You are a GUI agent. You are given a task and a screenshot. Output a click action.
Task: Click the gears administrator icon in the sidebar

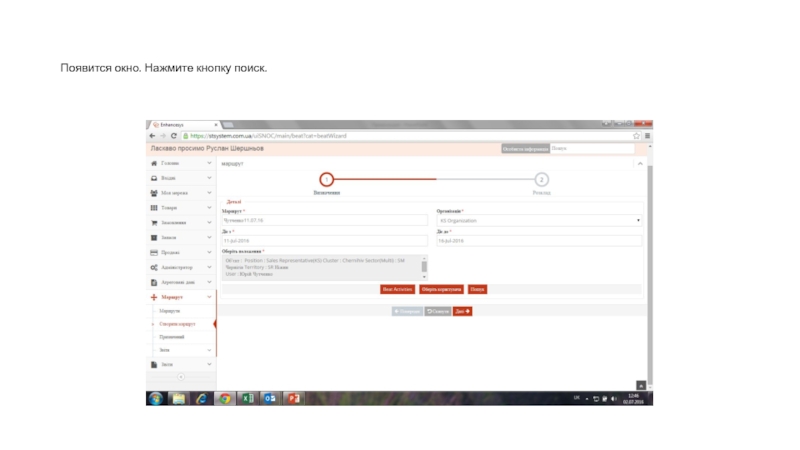point(154,267)
